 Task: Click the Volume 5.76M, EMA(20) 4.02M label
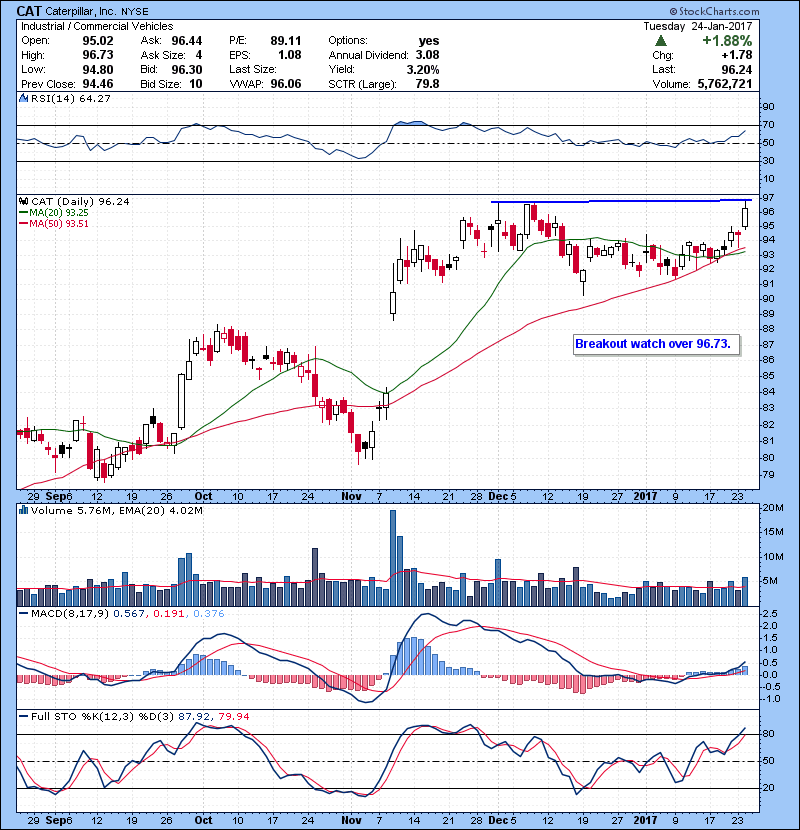tap(116, 511)
